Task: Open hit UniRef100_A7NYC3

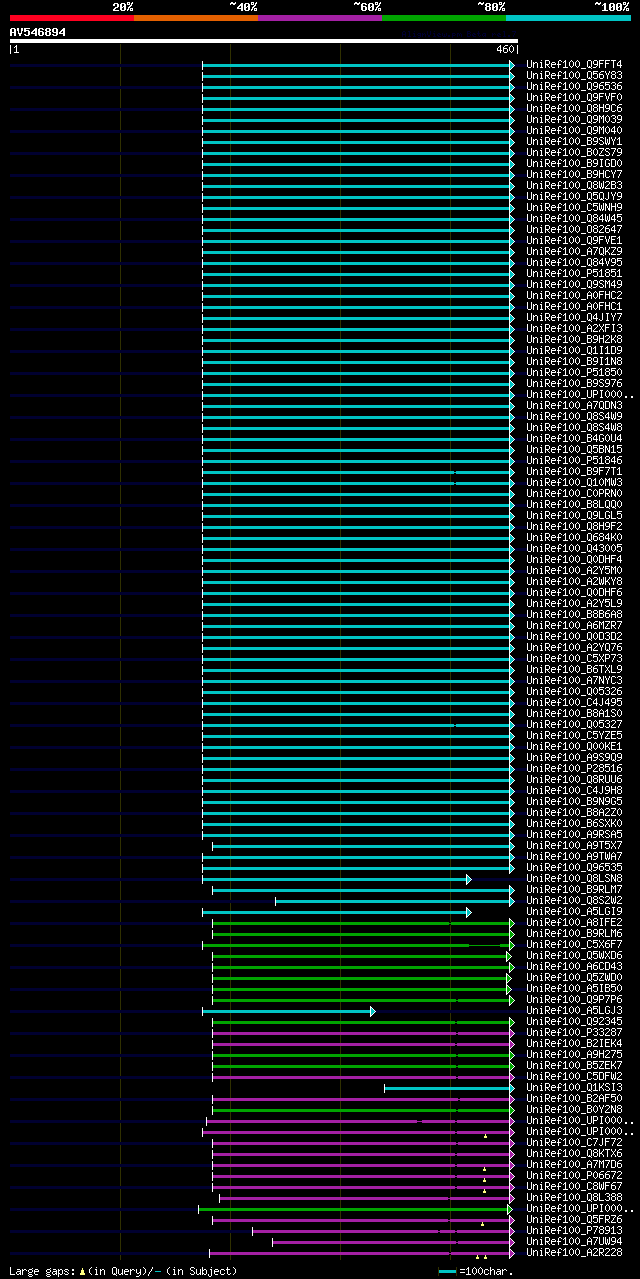Action: pyautogui.click(x=574, y=680)
